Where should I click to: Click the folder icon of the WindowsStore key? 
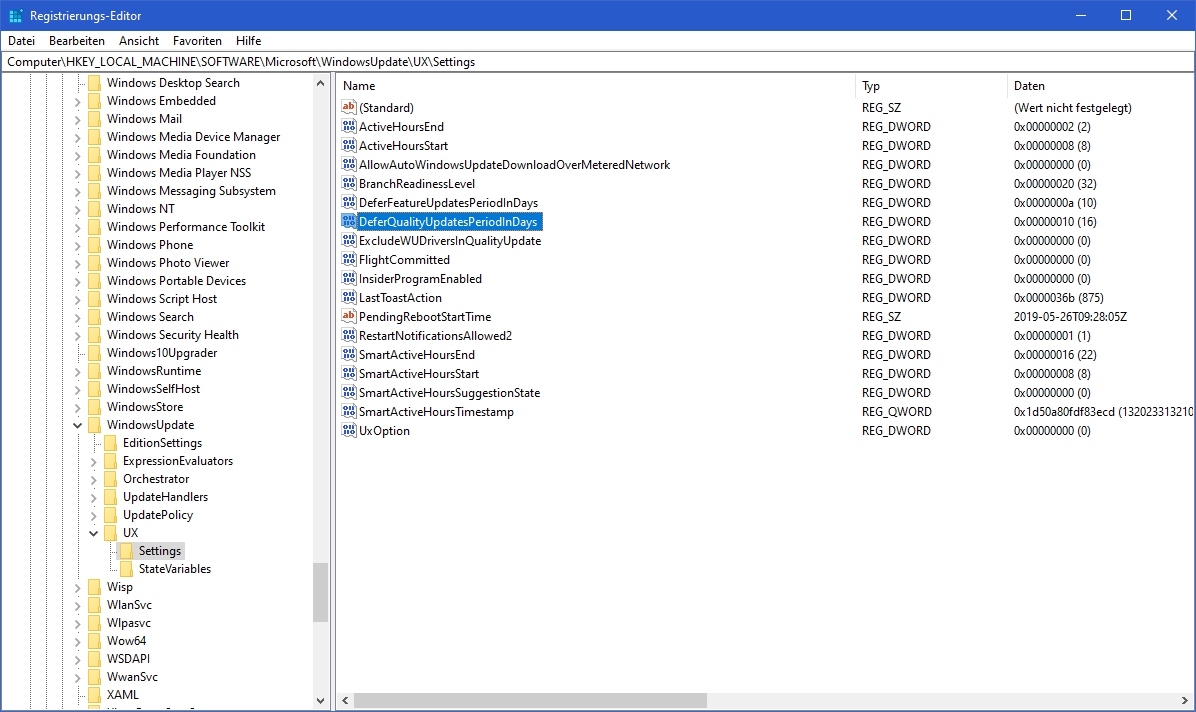[x=94, y=407]
